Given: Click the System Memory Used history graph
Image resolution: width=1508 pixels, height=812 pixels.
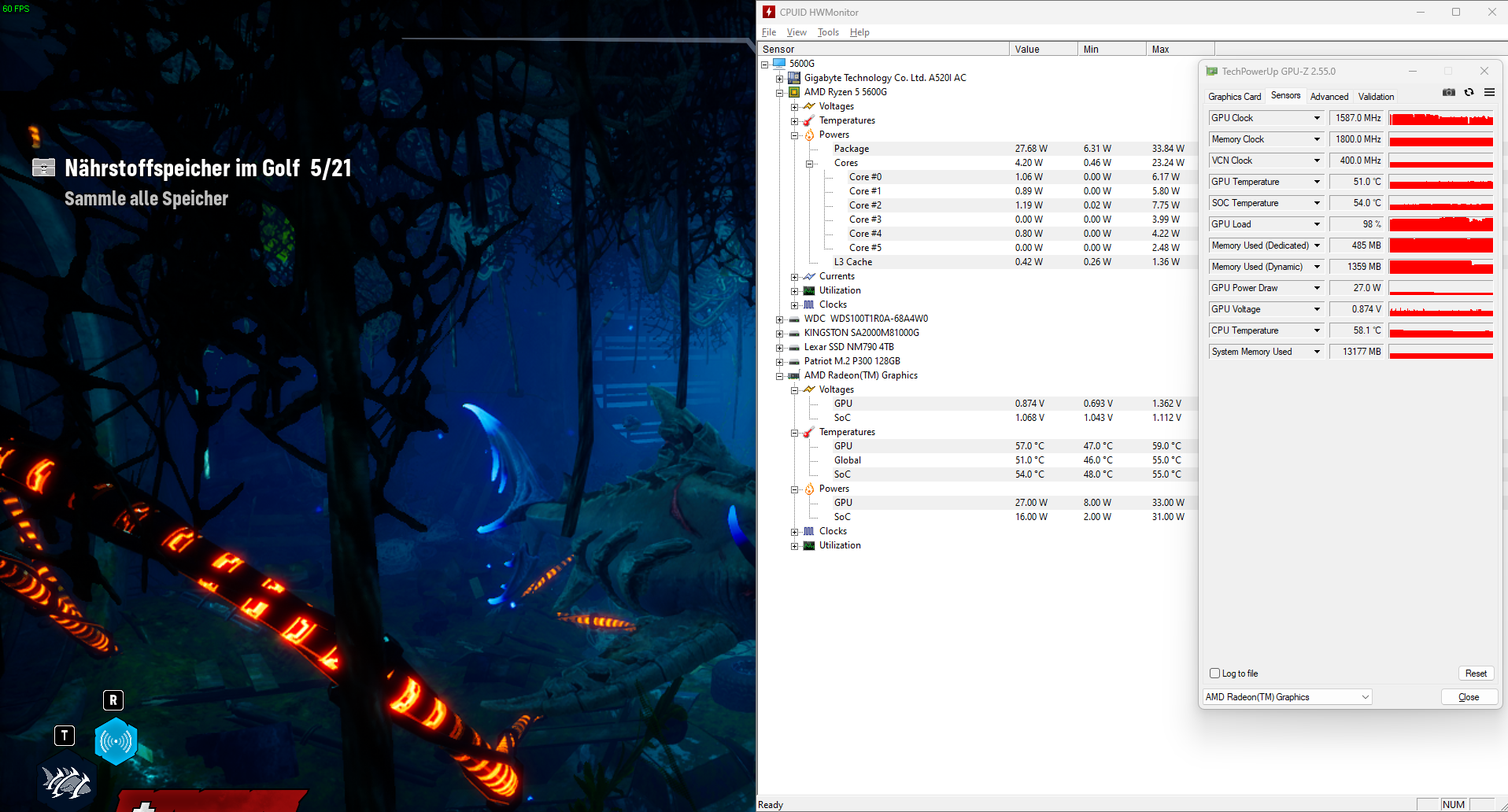Looking at the screenshot, I should [1441, 352].
